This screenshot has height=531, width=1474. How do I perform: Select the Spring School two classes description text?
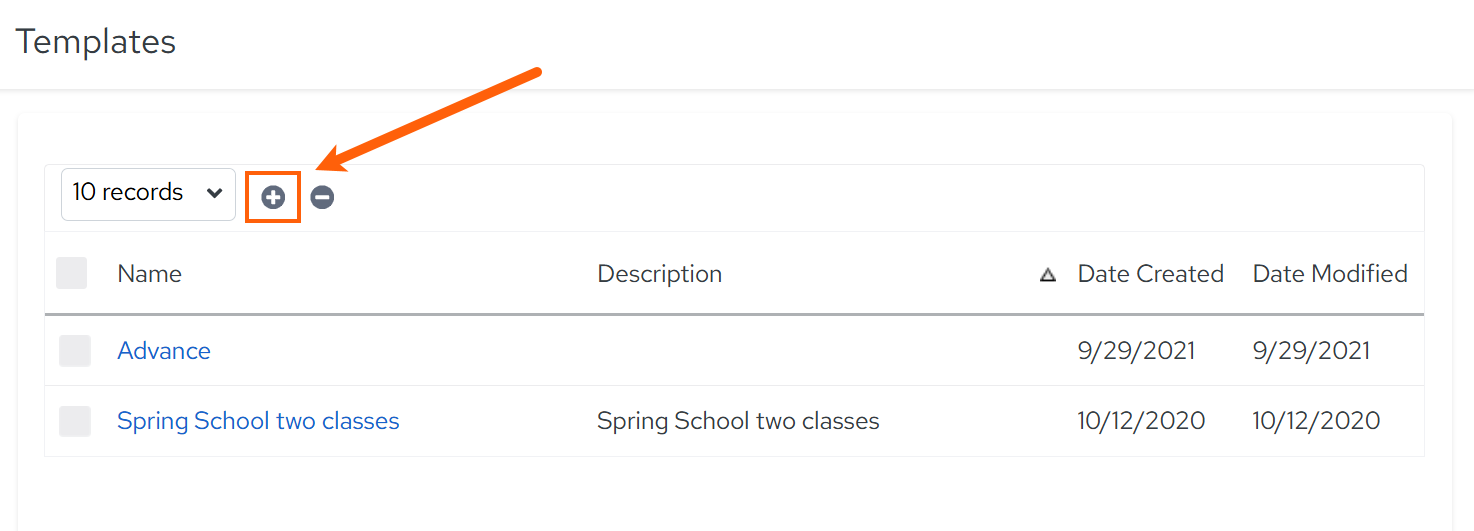click(x=738, y=421)
